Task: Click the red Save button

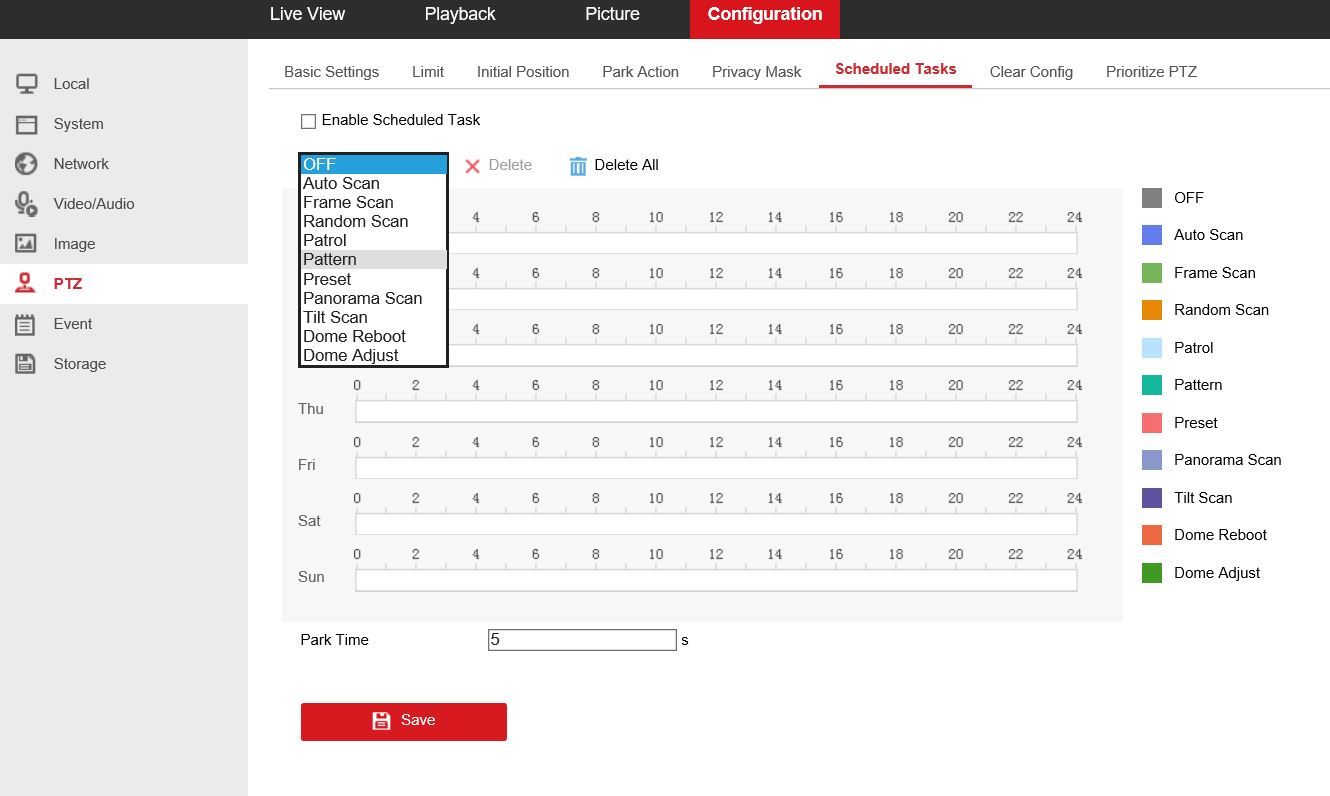Action: [x=404, y=721]
